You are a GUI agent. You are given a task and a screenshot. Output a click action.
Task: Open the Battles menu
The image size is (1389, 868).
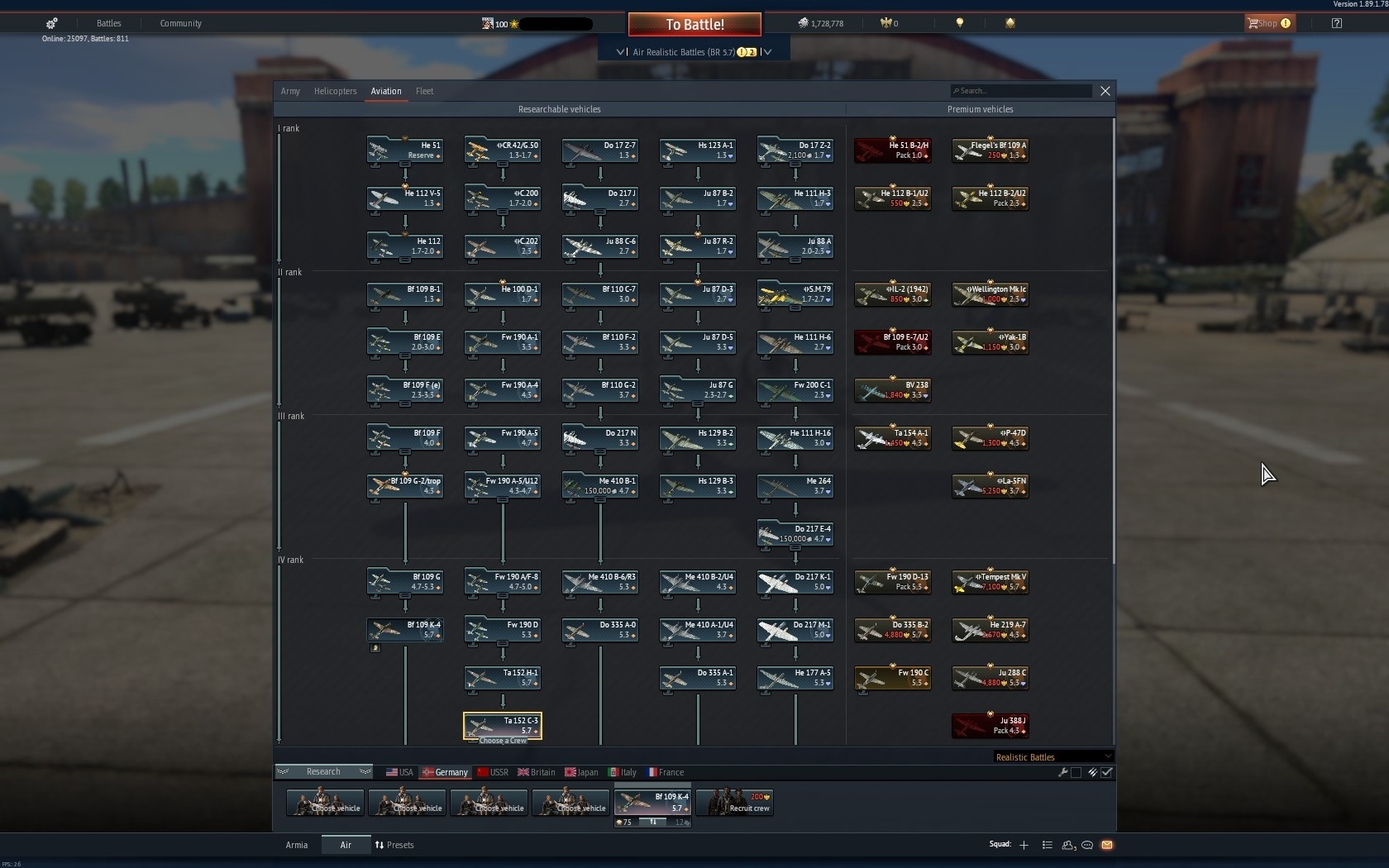point(108,23)
